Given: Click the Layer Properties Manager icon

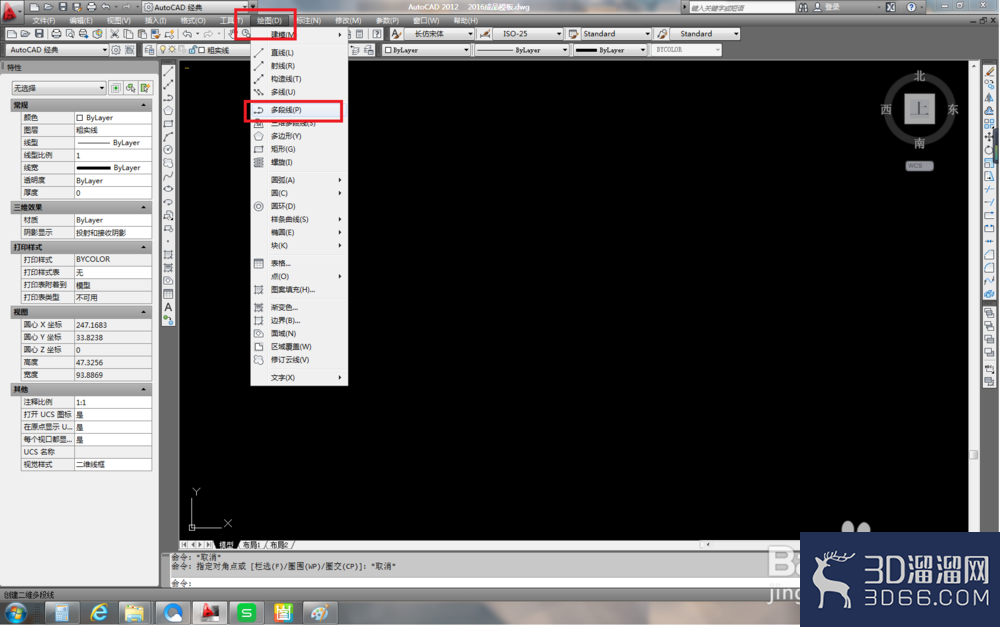Looking at the screenshot, I should coord(149,50).
